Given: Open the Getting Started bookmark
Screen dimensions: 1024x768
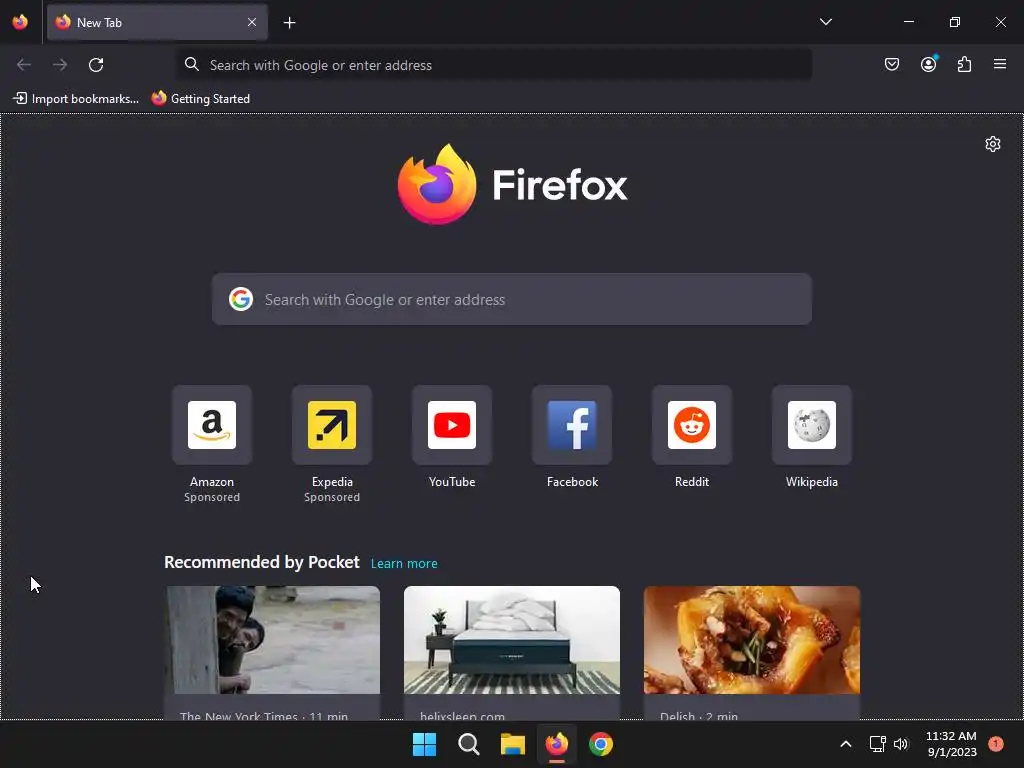Looking at the screenshot, I should [200, 99].
